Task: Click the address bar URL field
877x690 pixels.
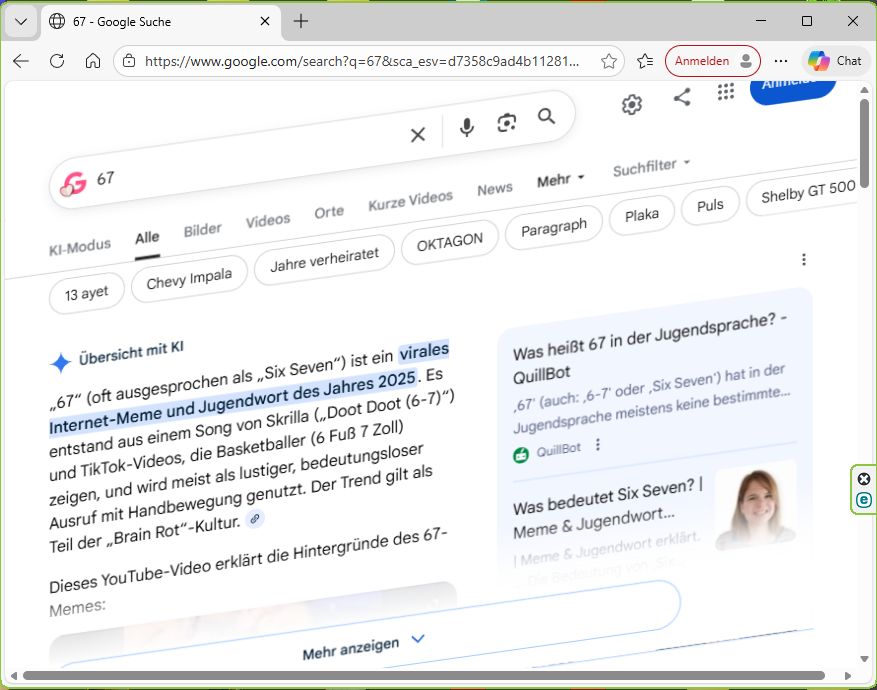Action: [361, 61]
